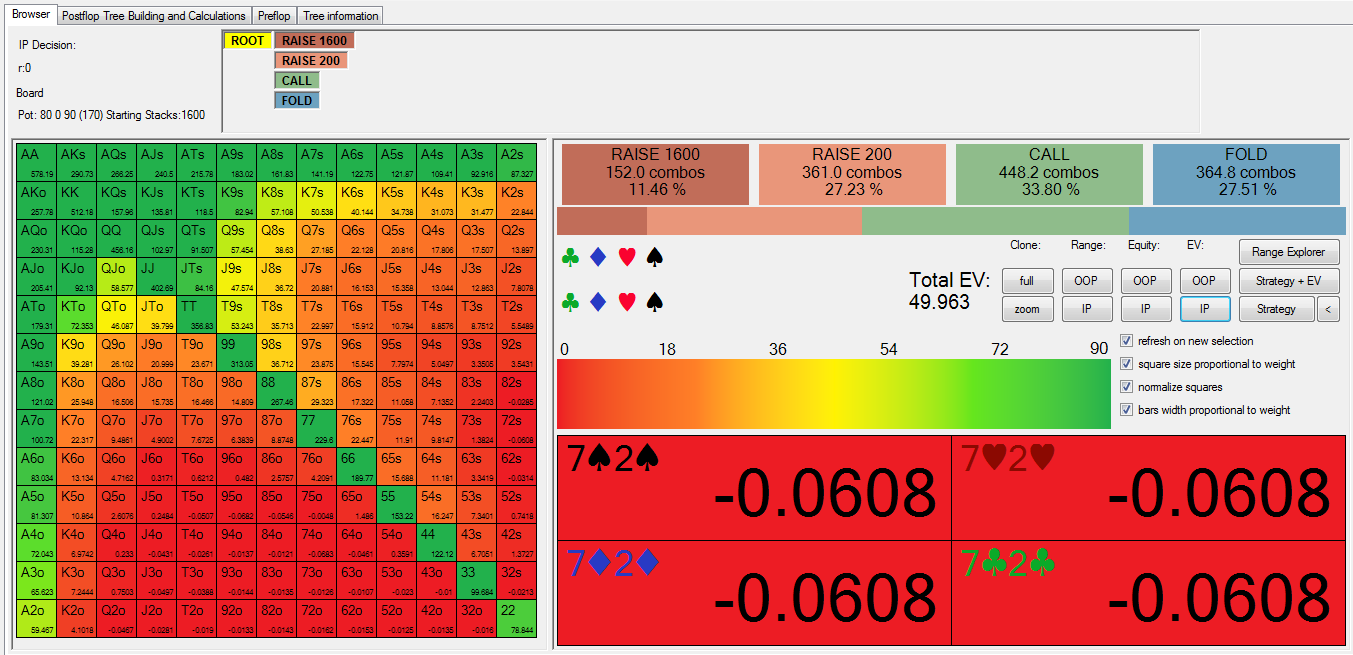Disable the normalize squares checkbox
This screenshot has height=655, width=1353.
point(1128,387)
